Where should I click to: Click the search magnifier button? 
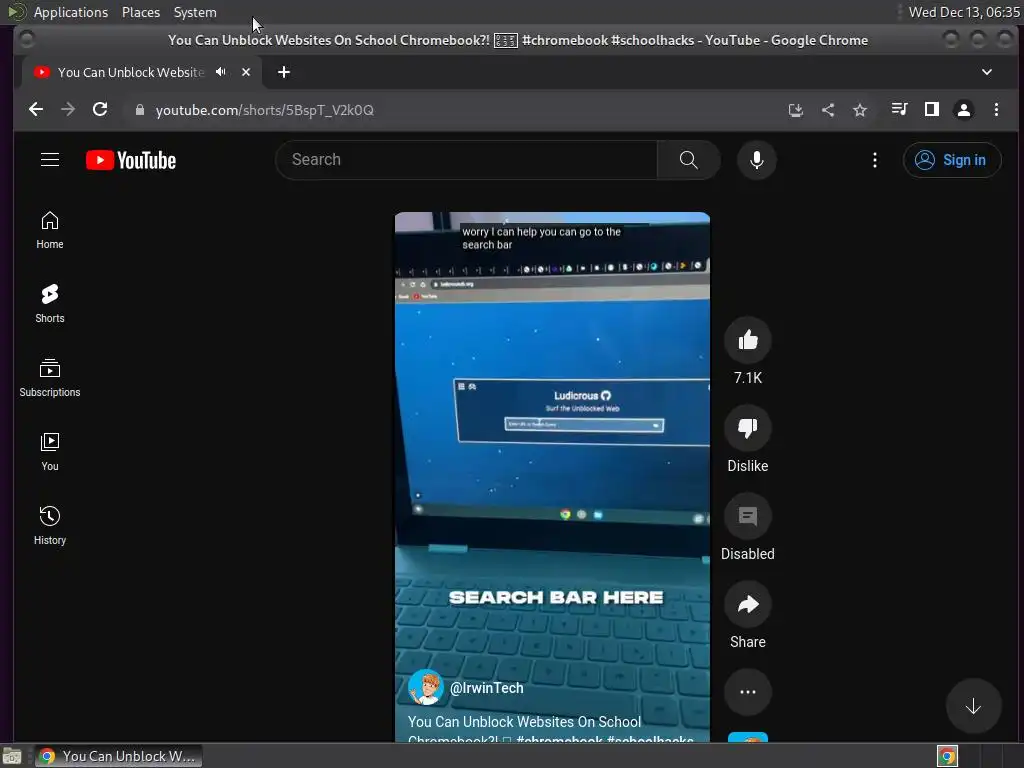pos(688,160)
